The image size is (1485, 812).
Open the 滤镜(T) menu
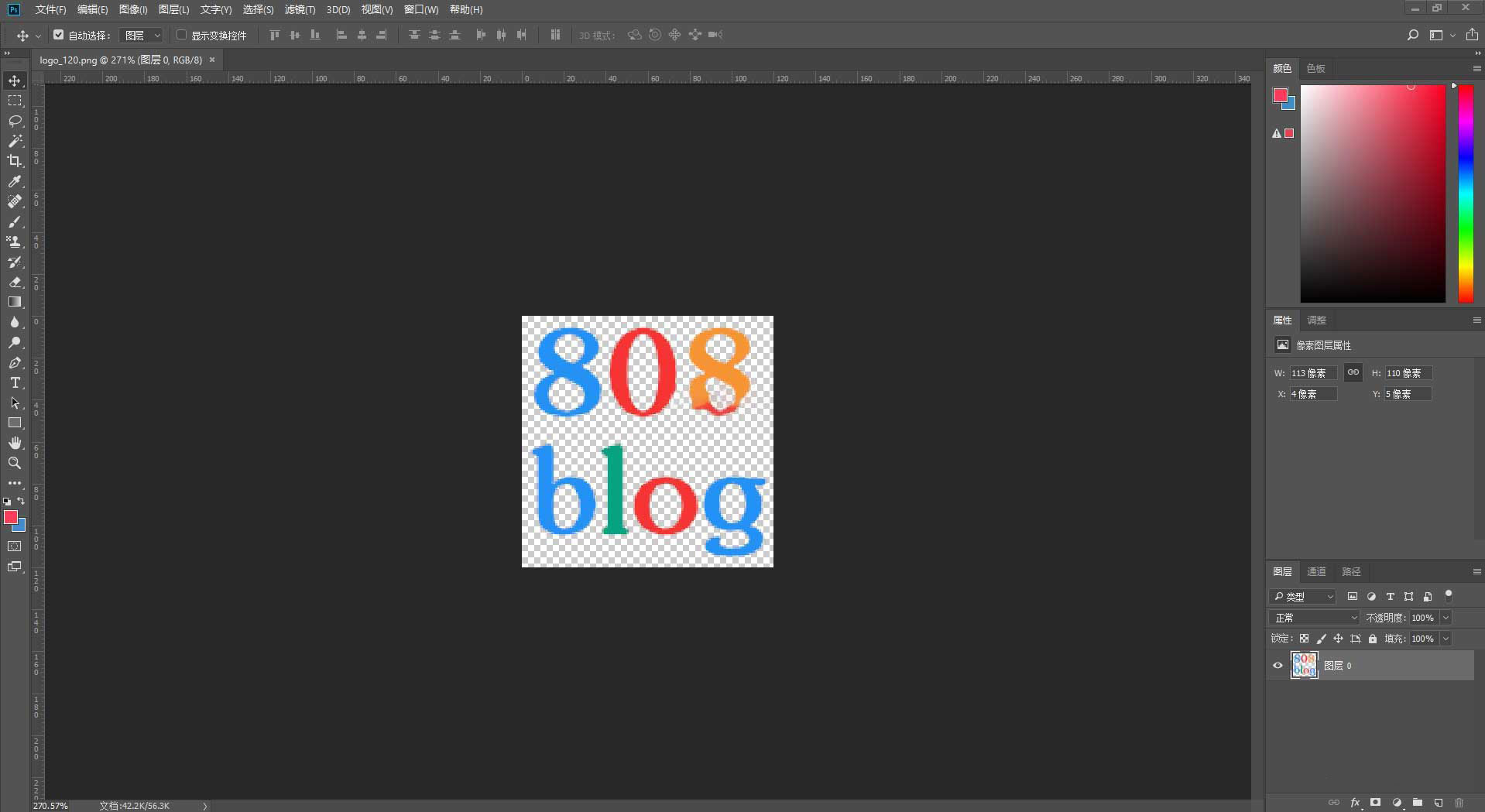pos(300,9)
